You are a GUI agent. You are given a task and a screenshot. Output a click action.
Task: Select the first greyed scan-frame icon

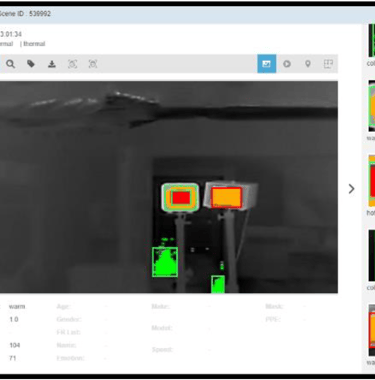(x=72, y=64)
